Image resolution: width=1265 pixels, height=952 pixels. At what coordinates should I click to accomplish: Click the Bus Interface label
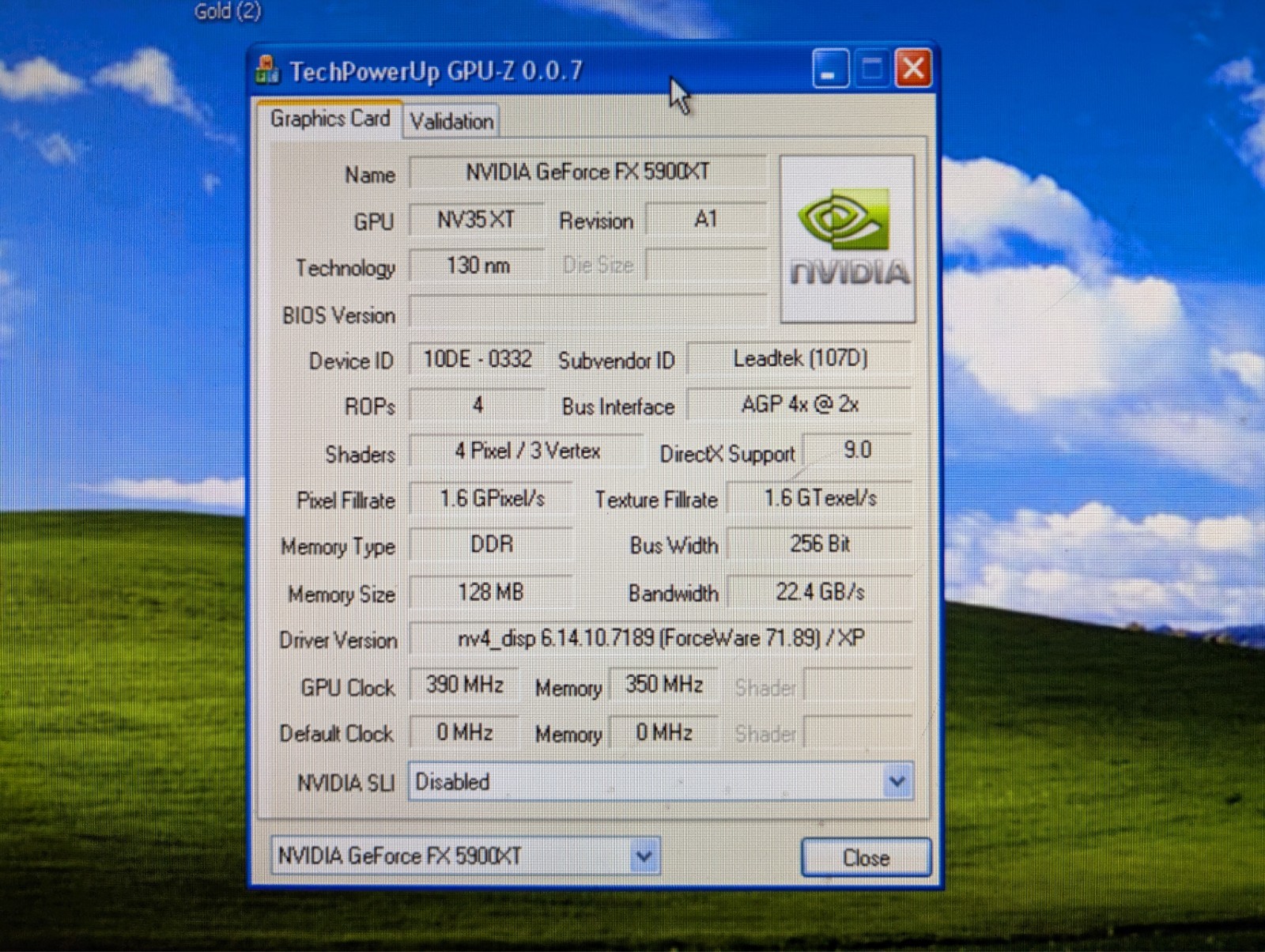[618, 406]
